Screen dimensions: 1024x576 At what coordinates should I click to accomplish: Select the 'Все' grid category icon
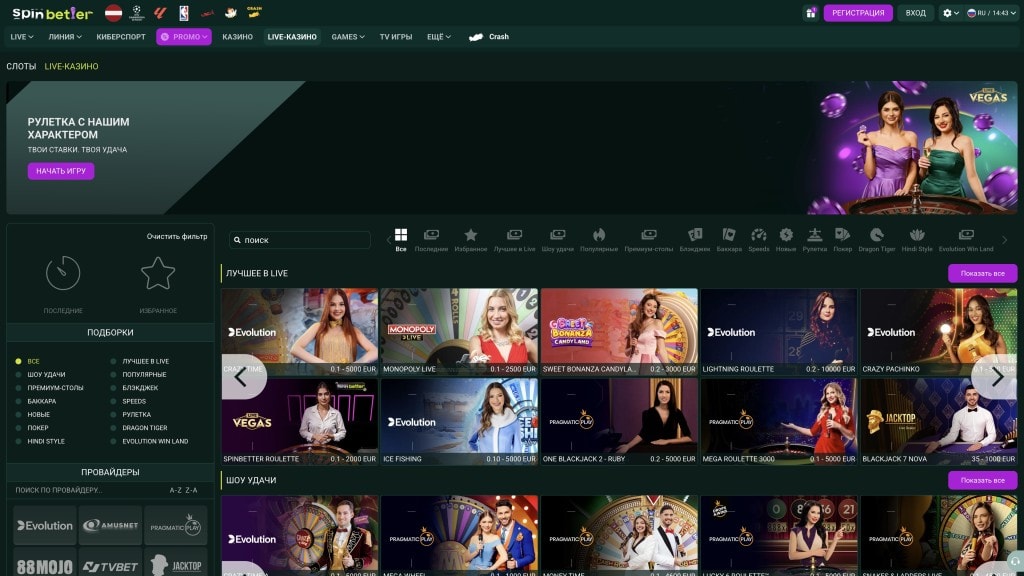(x=401, y=240)
